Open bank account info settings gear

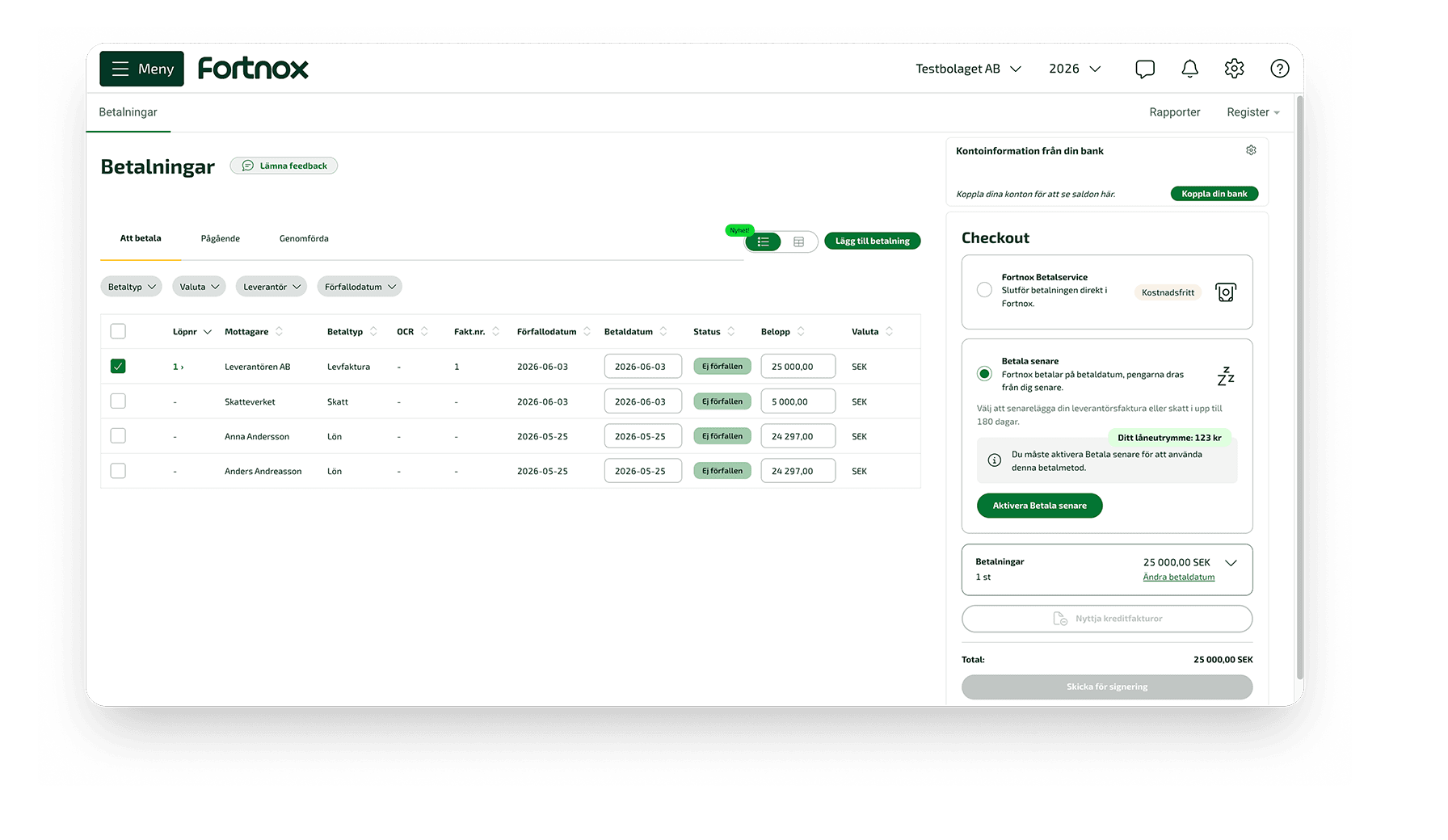coord(1251,150)
